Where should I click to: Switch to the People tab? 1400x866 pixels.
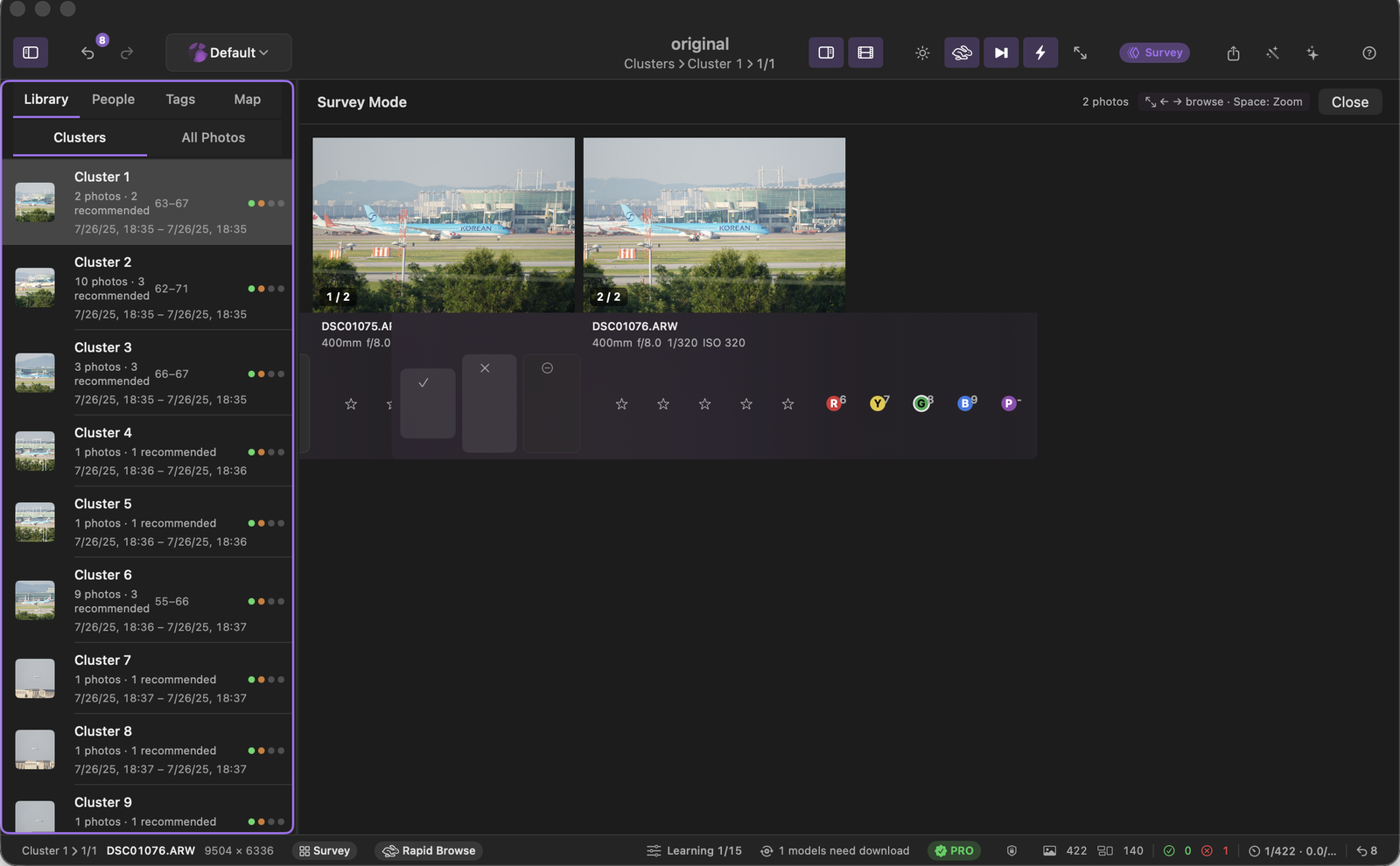coord(114,100)
